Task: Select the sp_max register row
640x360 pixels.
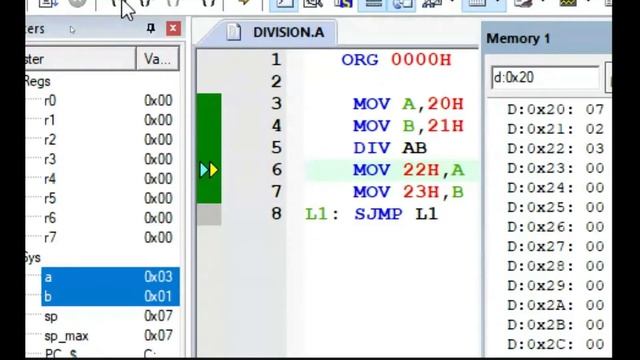Action: [x=108, y=336]
